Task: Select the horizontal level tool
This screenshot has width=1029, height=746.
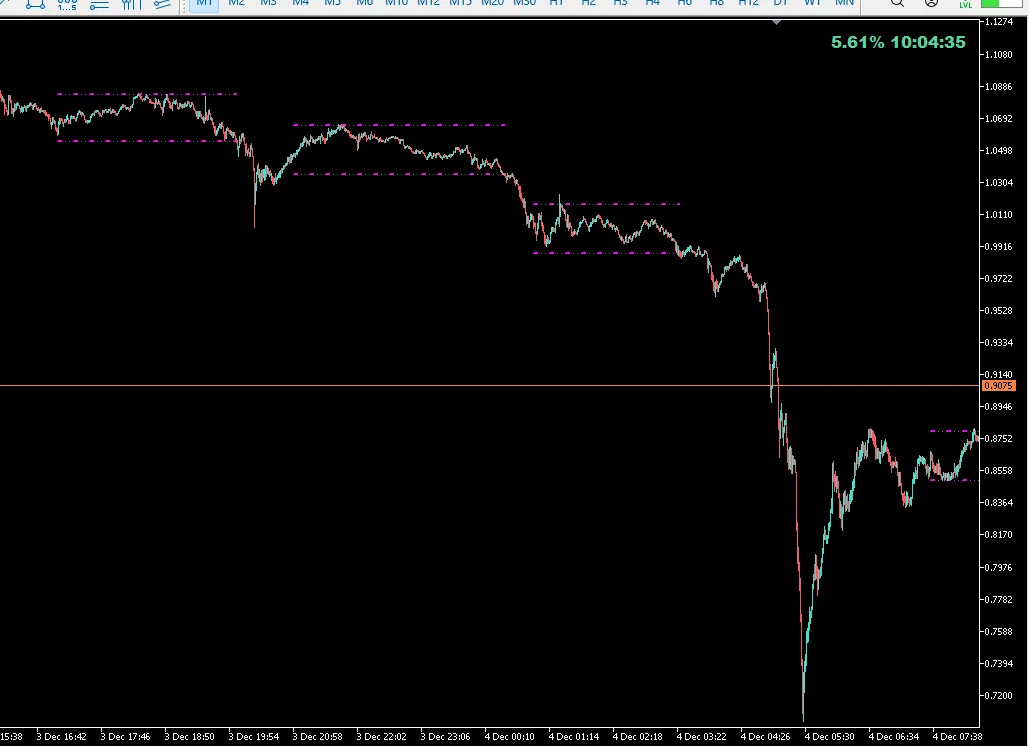Action: pyautogui.click(x=98, y=5)
